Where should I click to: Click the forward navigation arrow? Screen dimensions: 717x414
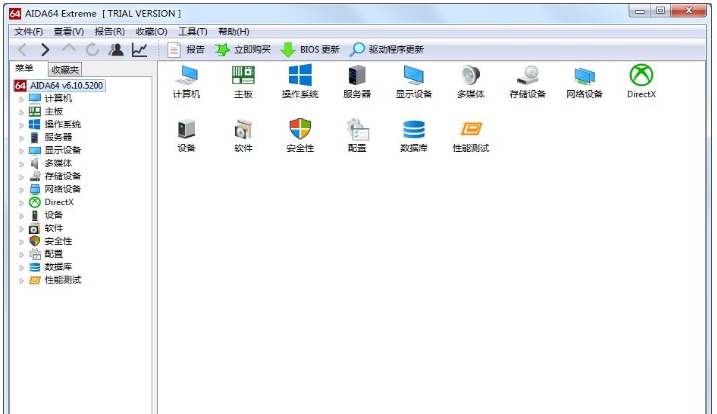(x=45, y=49)
